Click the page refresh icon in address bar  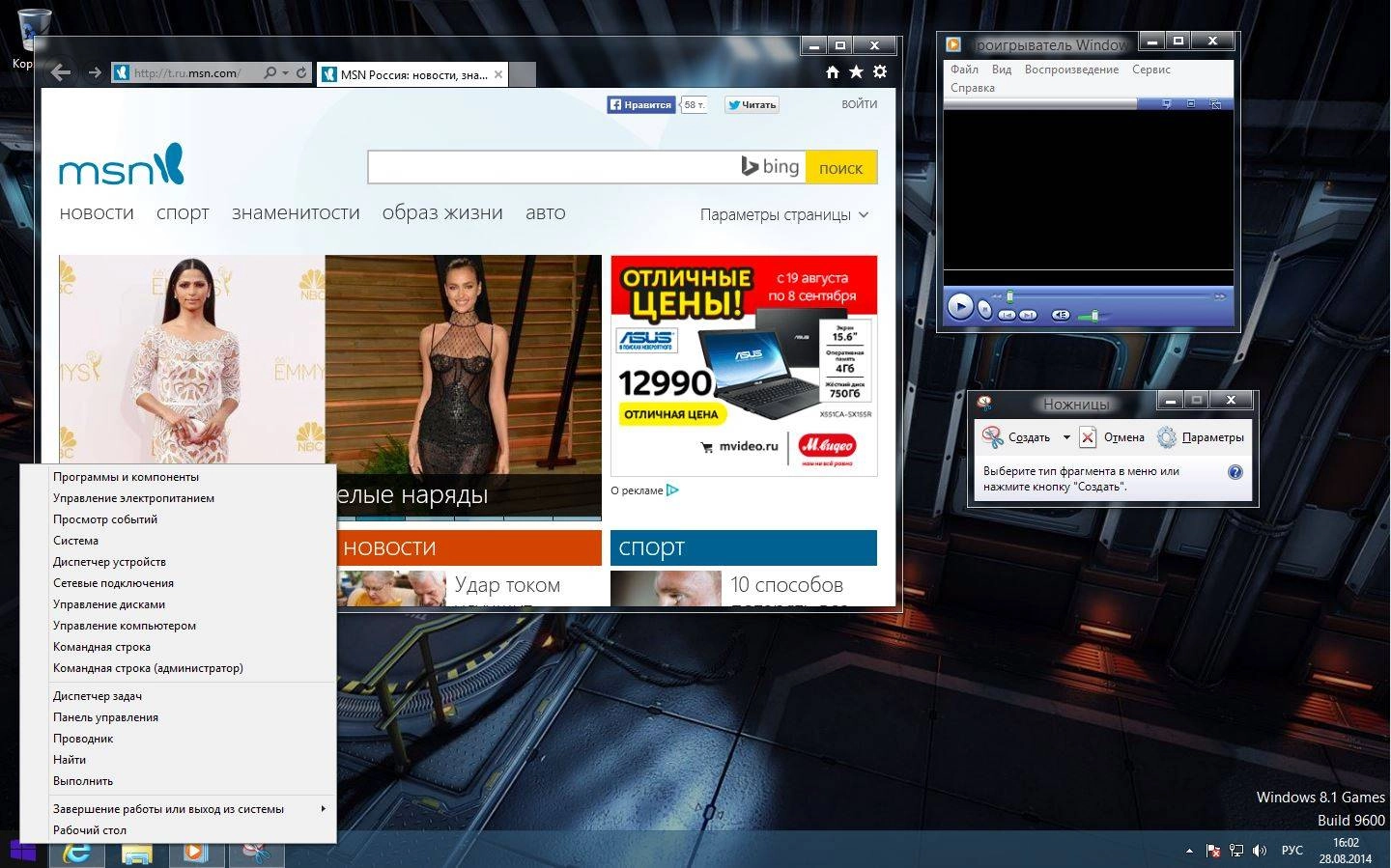coord(301,72)
